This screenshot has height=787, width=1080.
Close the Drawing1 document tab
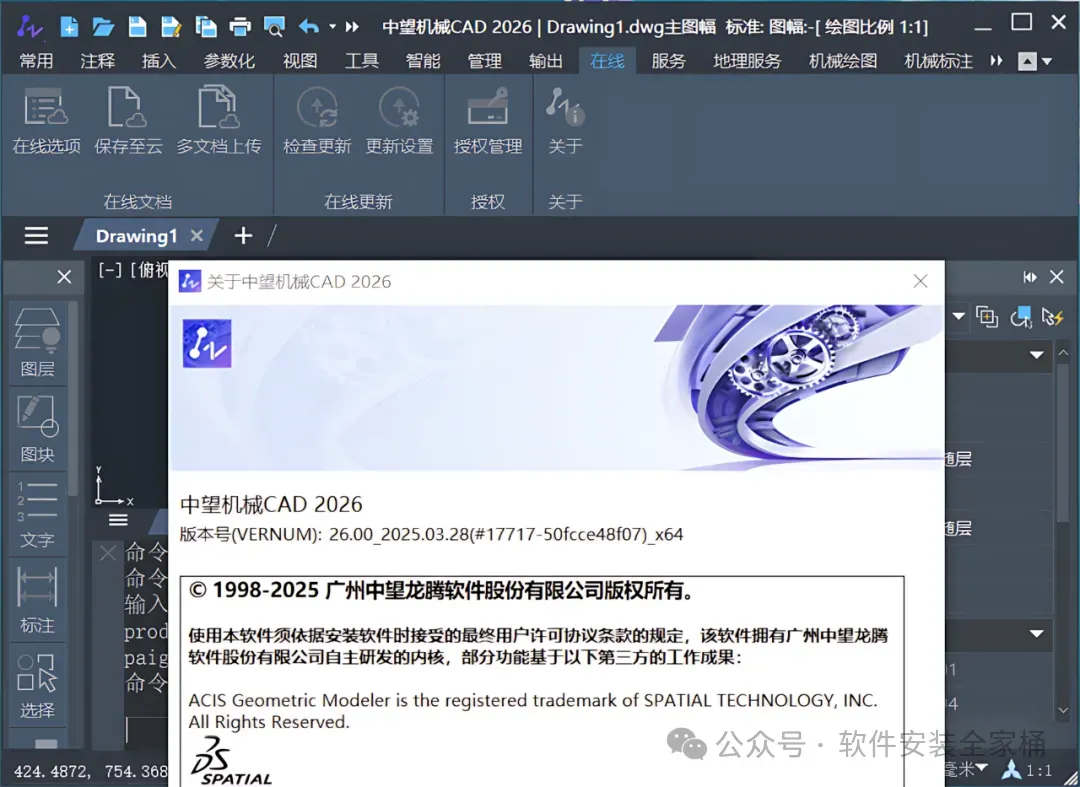(x=197, y=235)
